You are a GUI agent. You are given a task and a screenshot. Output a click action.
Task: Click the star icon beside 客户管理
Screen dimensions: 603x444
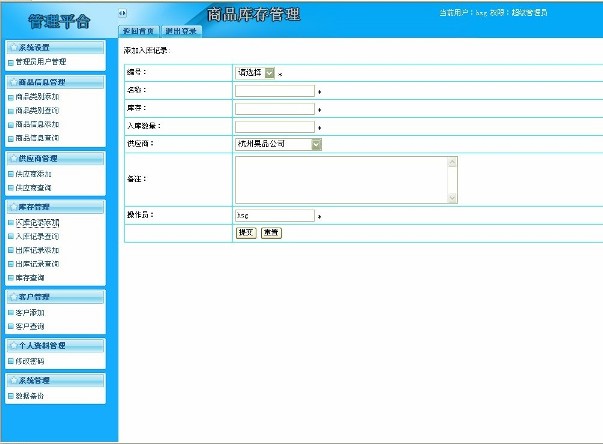pyautogui.click(x=14, y=297)
